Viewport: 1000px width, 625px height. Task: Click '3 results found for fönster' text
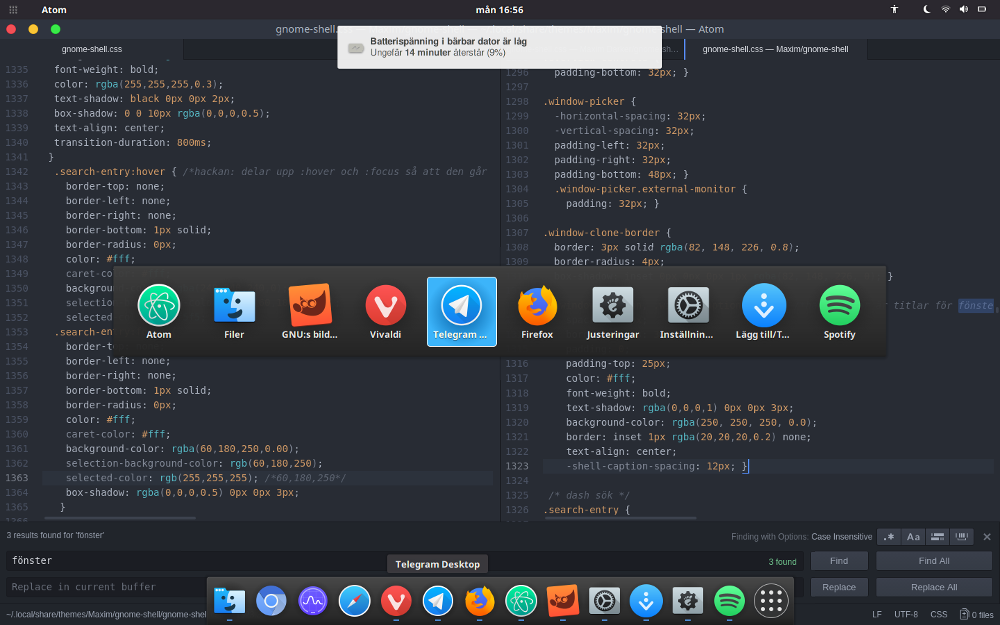(x=55, y=535)
